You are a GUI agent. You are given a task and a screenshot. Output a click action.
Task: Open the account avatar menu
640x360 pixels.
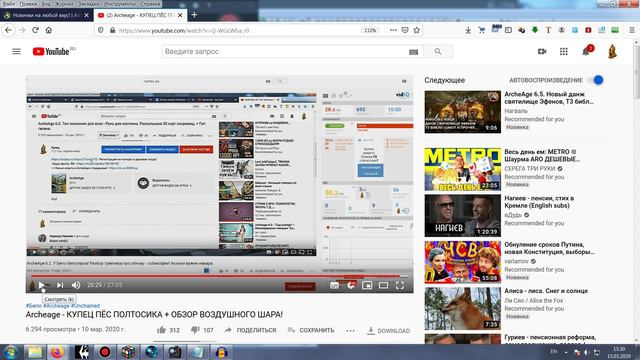[x=612, y=51]
